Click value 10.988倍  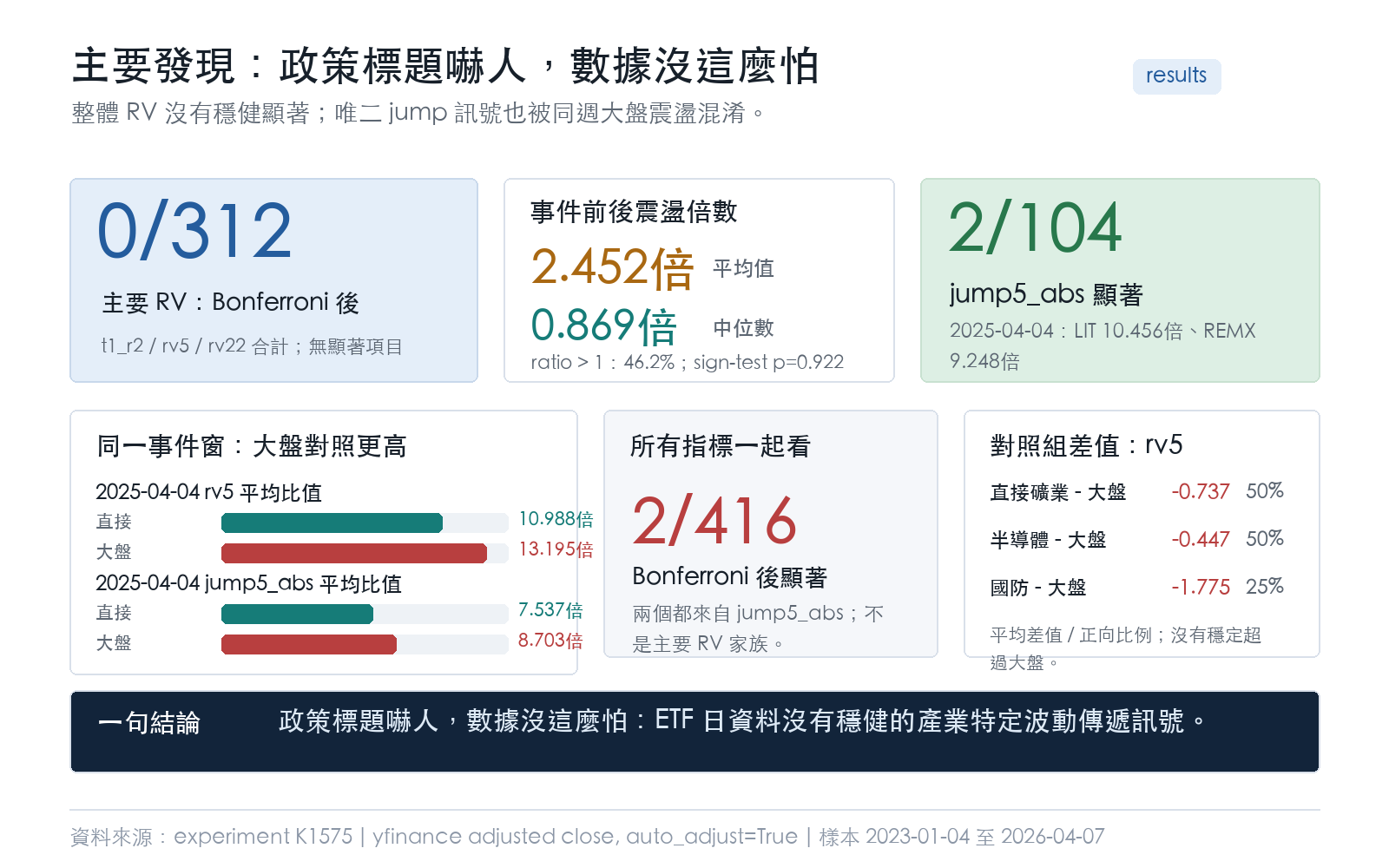[556, 519]
